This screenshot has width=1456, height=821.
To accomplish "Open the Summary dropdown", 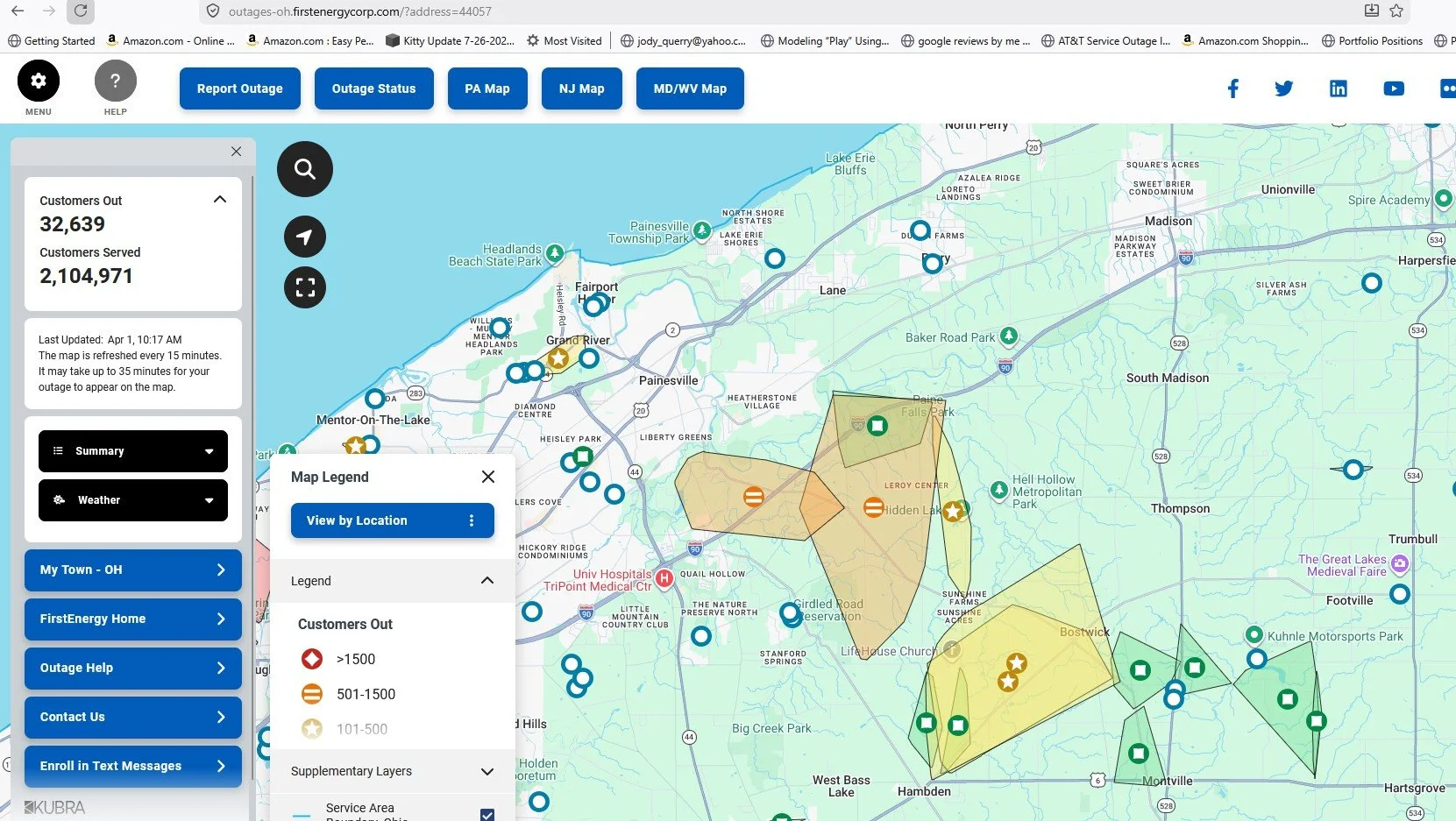I will [133, 451].
